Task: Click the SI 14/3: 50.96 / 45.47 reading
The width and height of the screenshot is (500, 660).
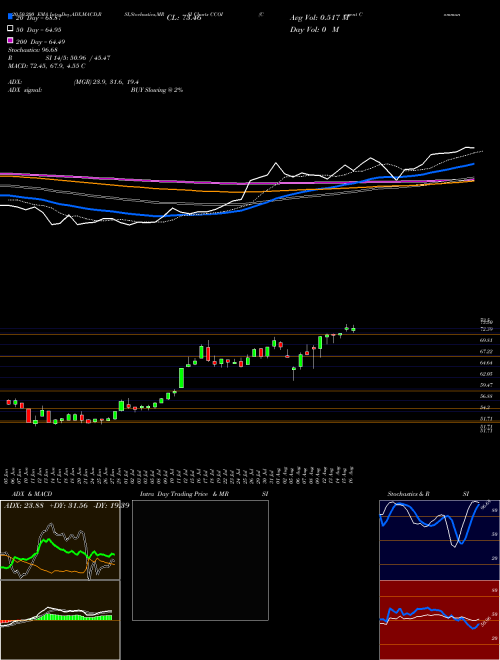Action: pos(78,58)
